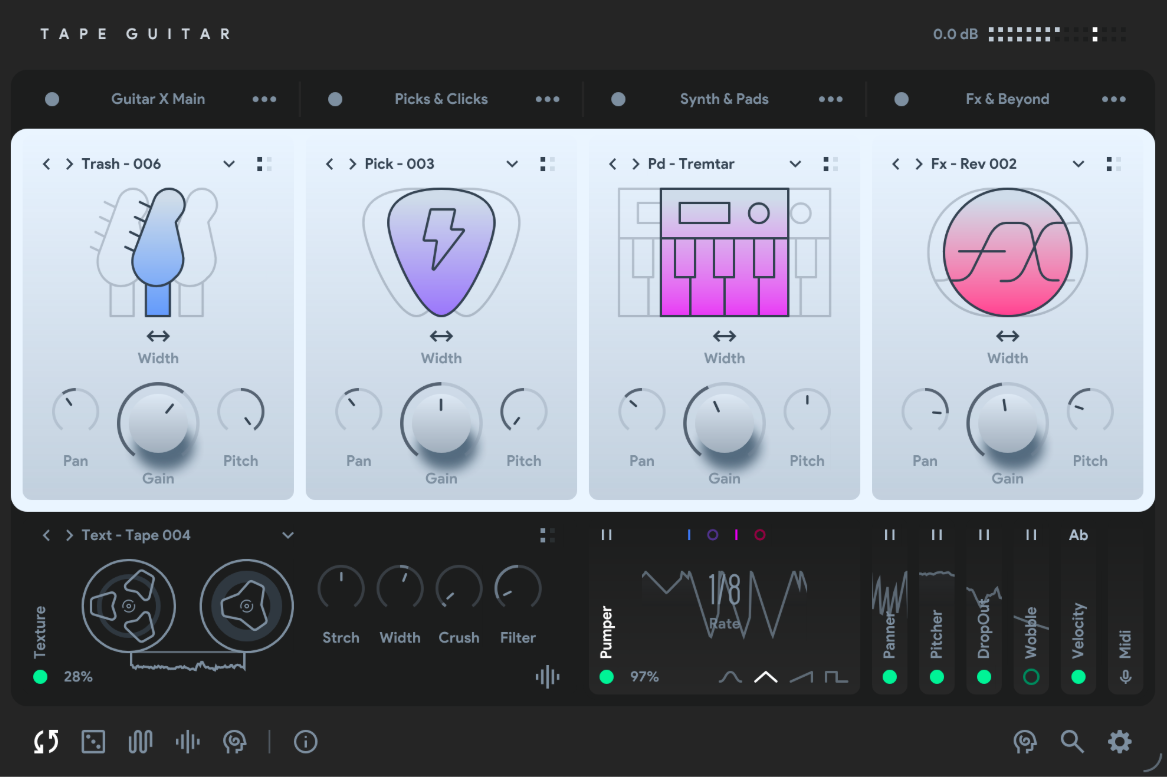Open the Pd - Tremtar preset dropdown arrow
1167x777 pixels.
click(x=796, y=164)
